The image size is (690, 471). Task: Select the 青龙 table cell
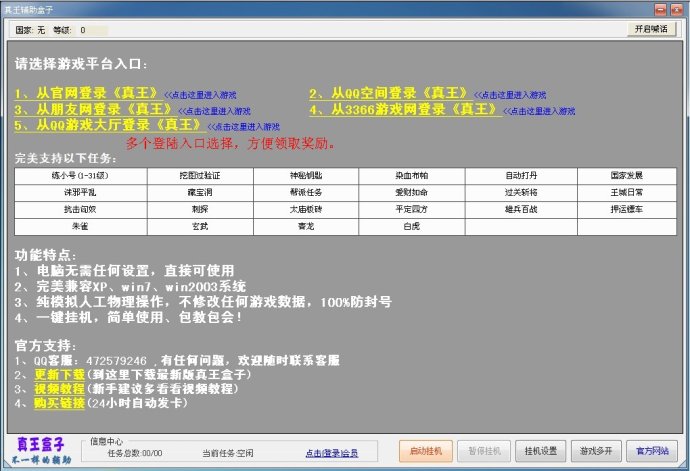[x=306, y=227]
